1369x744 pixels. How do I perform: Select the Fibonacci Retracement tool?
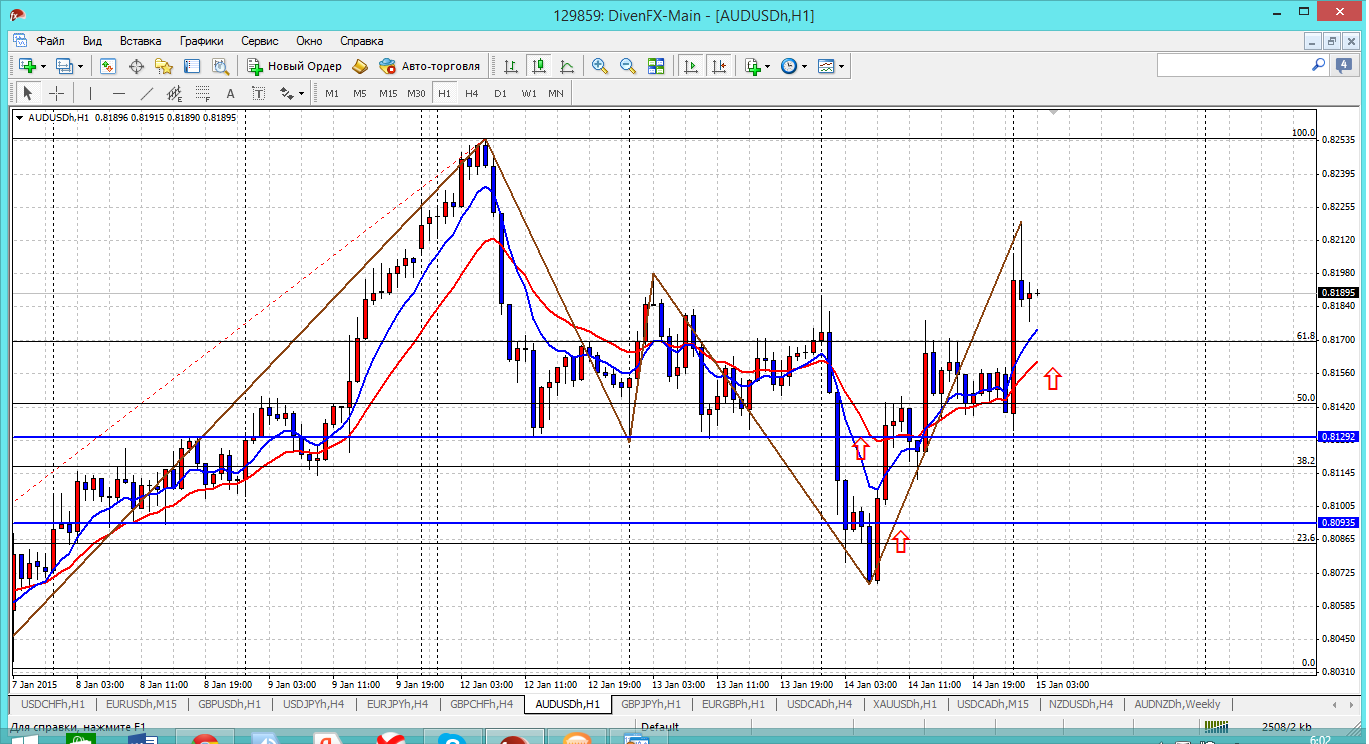tap(203, 93)
